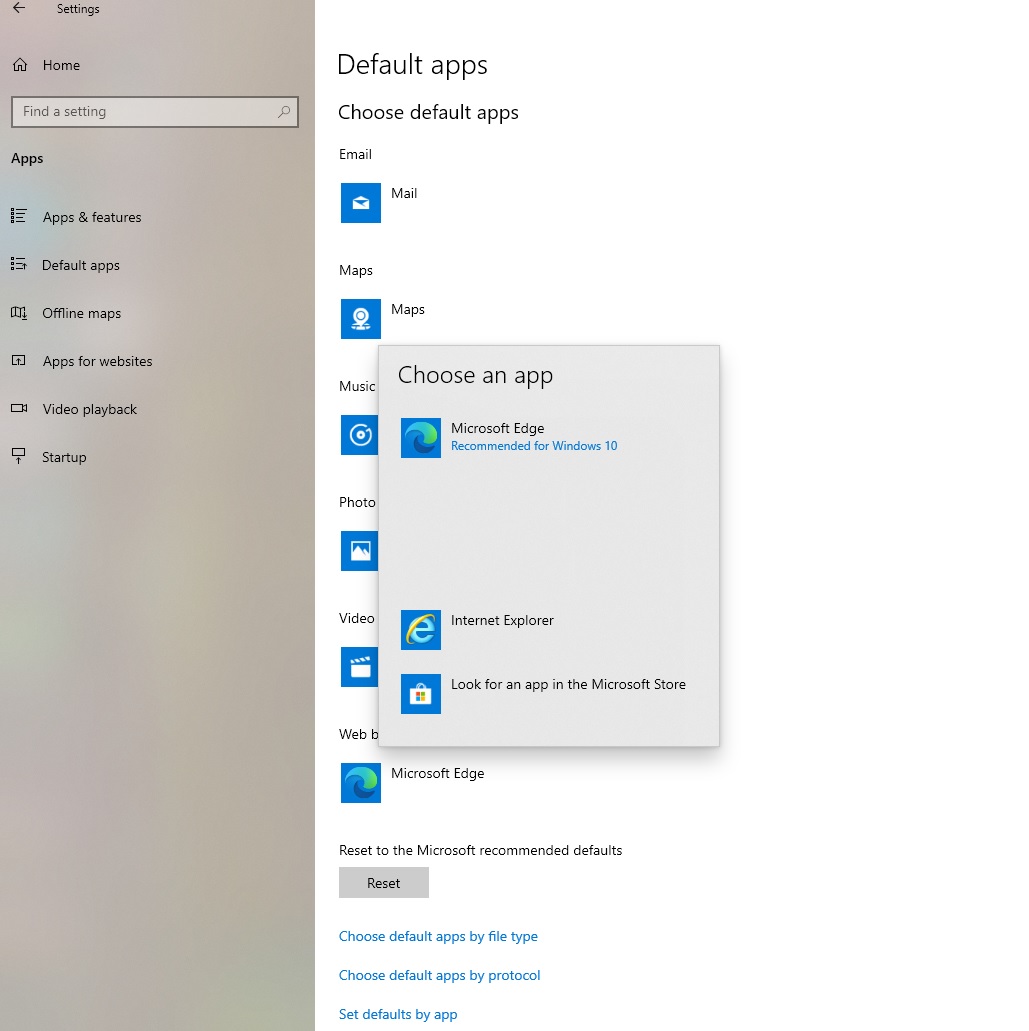Change the default Mail app label
1029x1031 pixels.
(404, 193)
